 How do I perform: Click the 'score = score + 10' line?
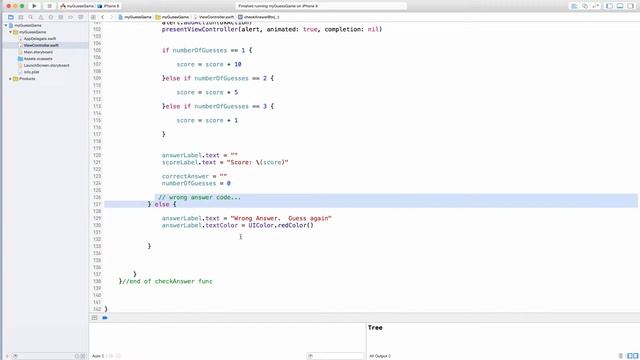[x=209, y=64]
